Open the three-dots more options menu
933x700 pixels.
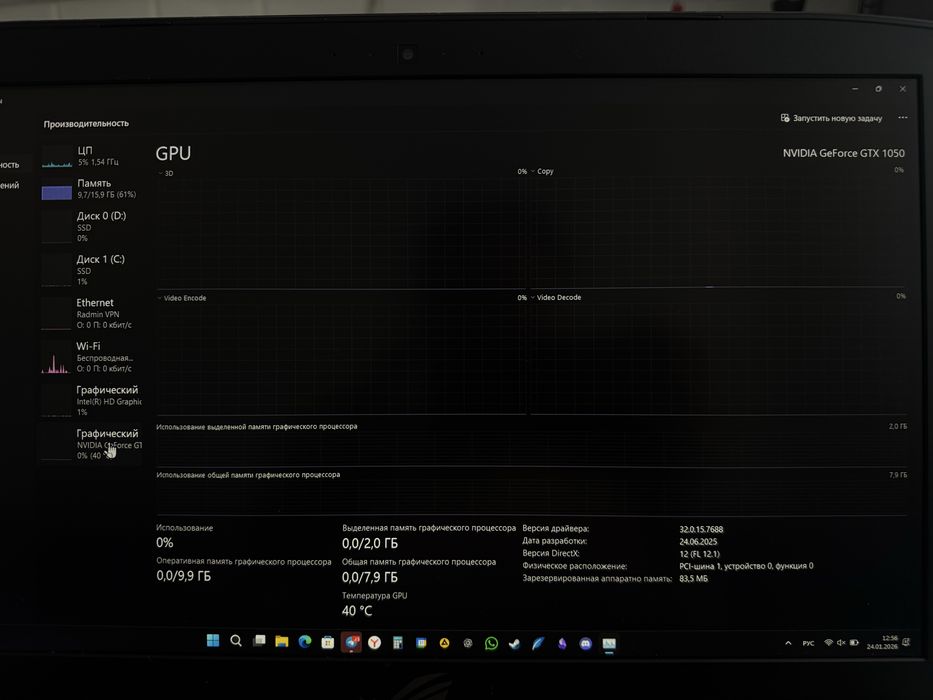click(x=903, y=117)
